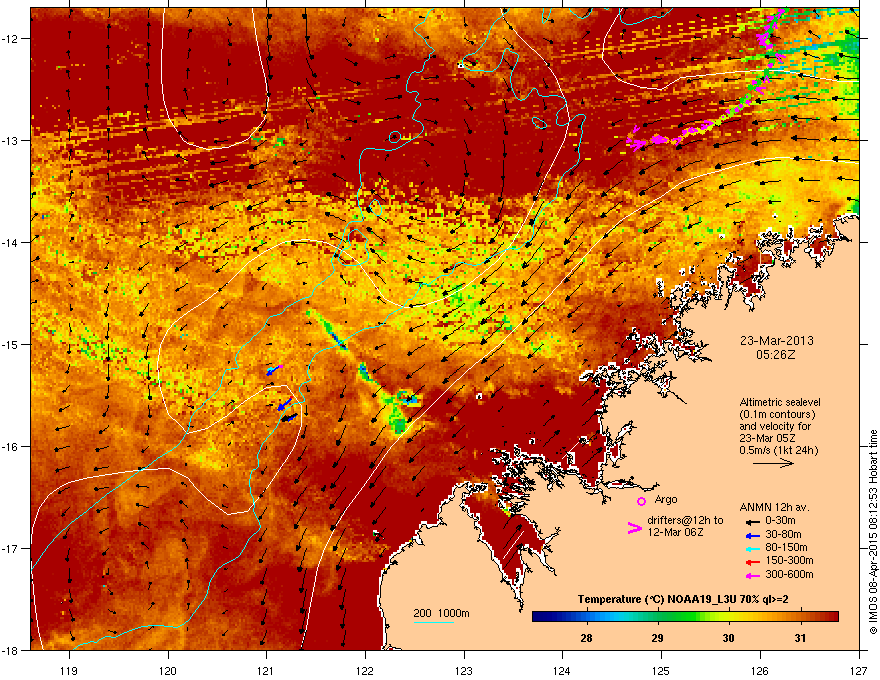
Task: Click the 'drifters@12h to' legend text
Action: point(685,520)
